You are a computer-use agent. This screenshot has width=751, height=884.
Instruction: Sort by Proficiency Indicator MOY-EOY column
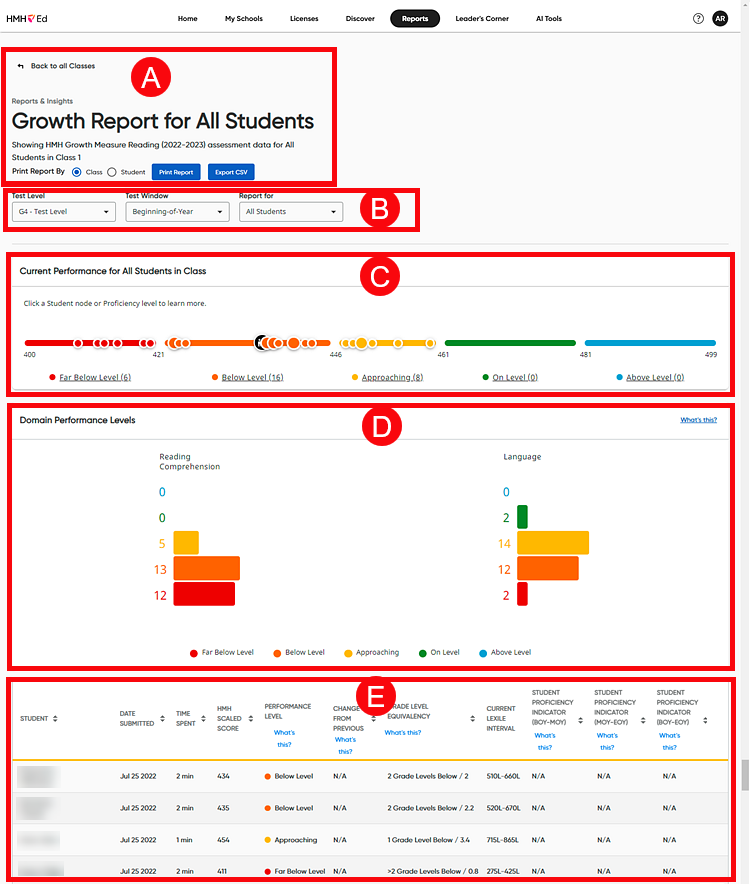[643, 721]
